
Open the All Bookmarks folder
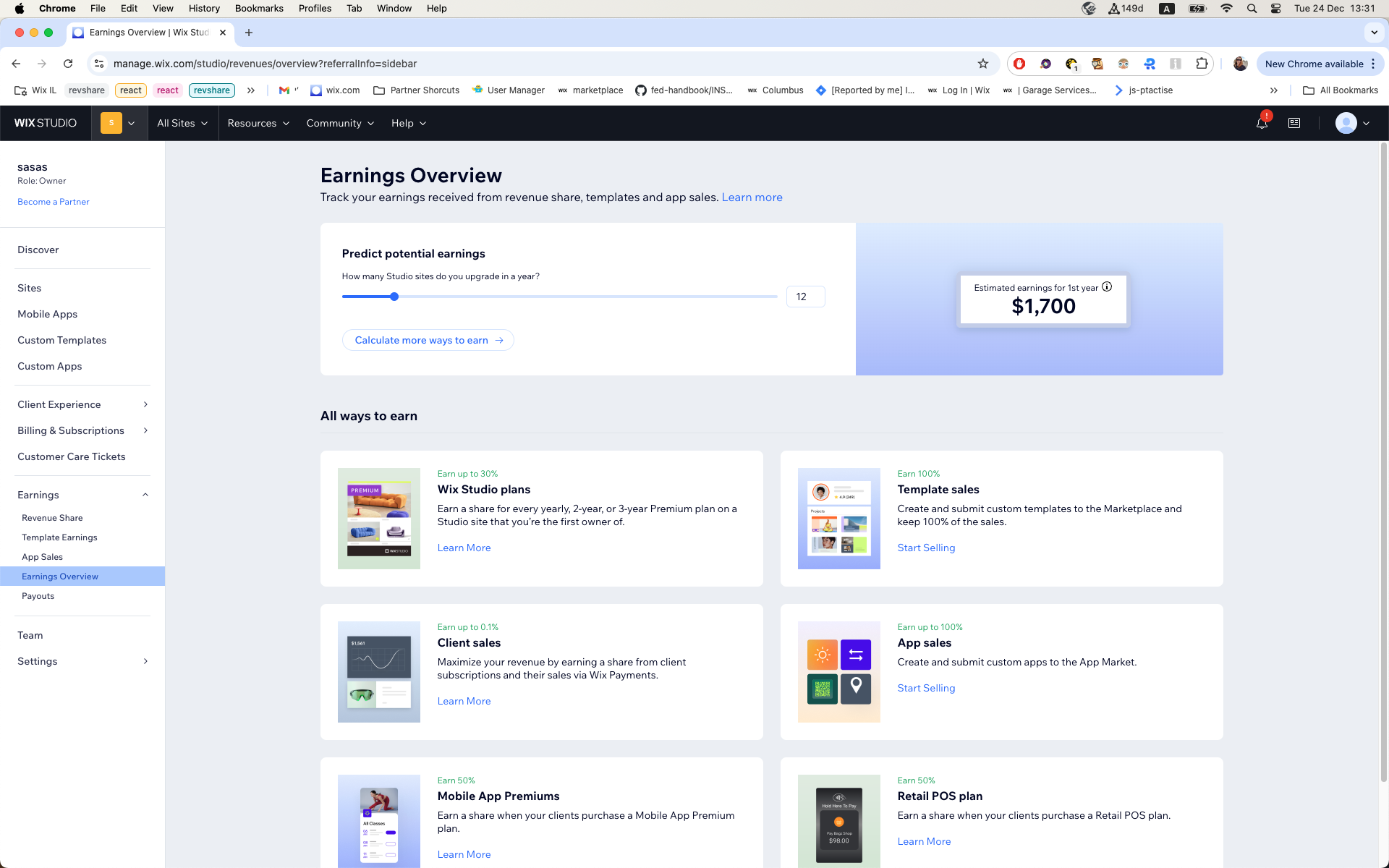click(1341, 90)
